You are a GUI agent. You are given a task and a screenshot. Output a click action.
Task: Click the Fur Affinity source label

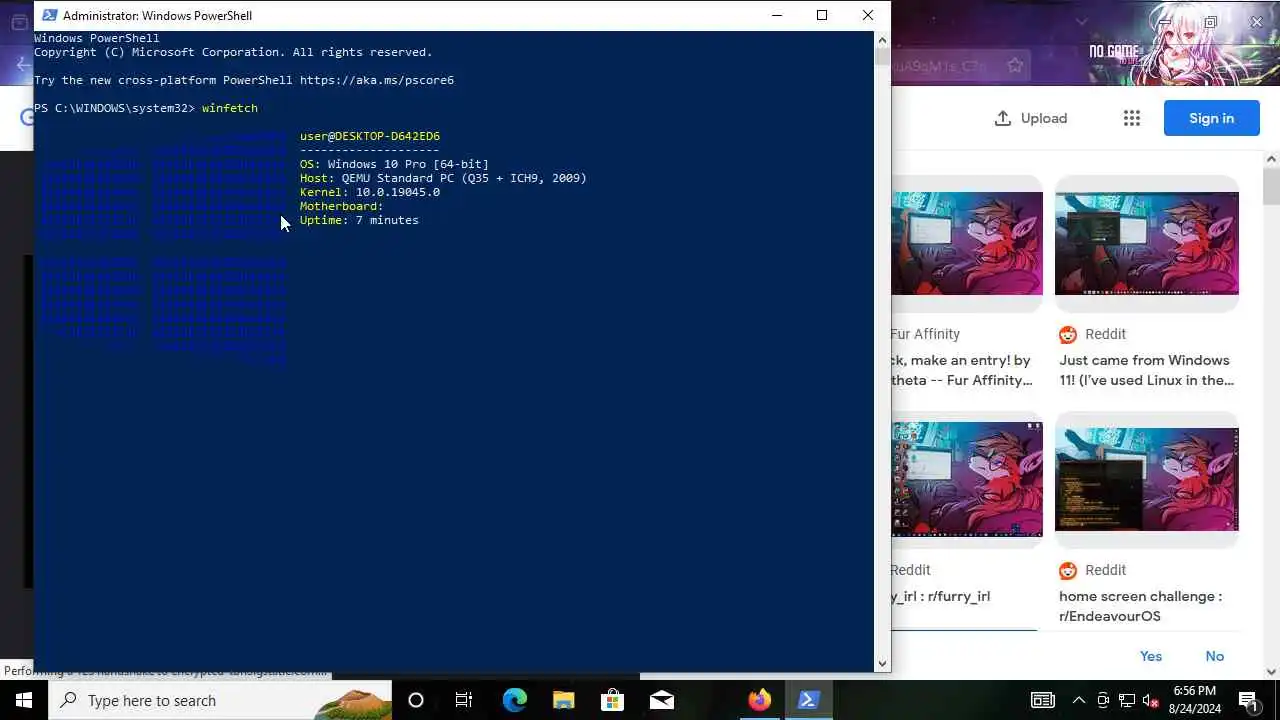point(925,334)
